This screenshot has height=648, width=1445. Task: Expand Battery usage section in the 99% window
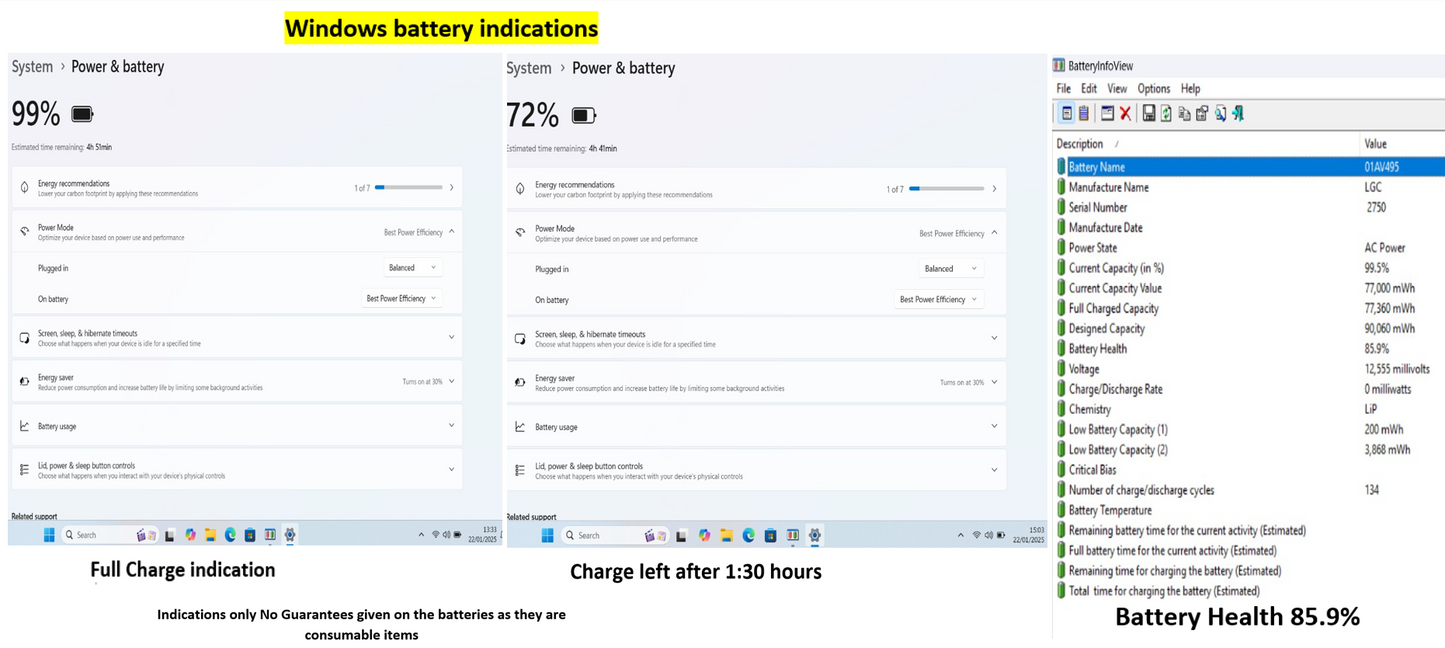[x=237, y=426]
